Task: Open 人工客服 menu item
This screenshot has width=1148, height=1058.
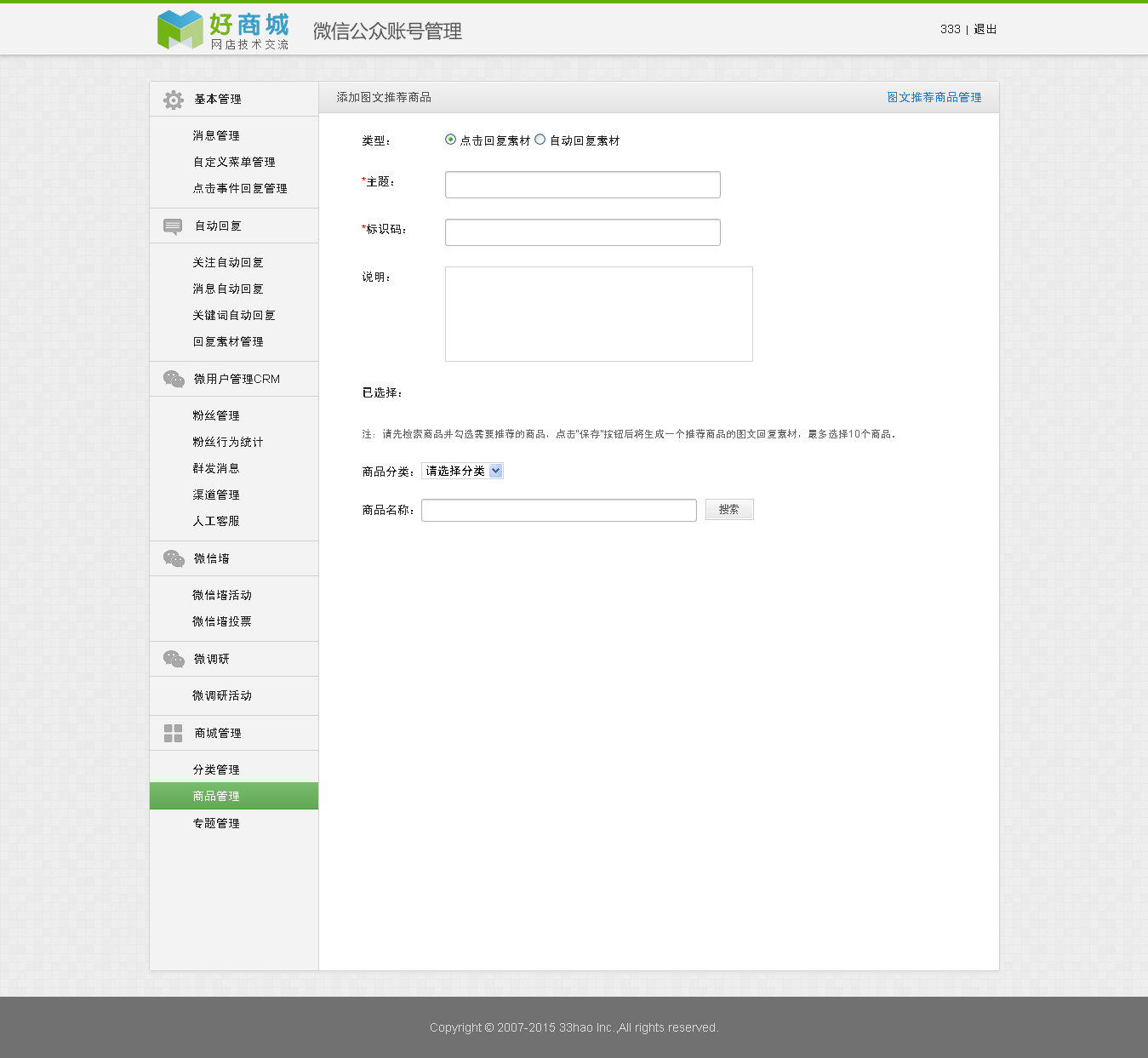Action: 216,521
